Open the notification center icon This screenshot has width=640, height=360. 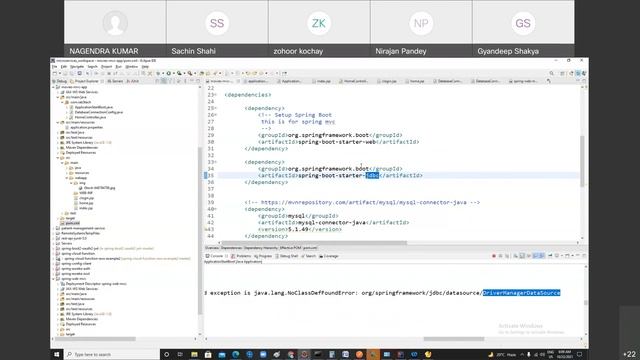pyautogui.click(x=579, y=354)
